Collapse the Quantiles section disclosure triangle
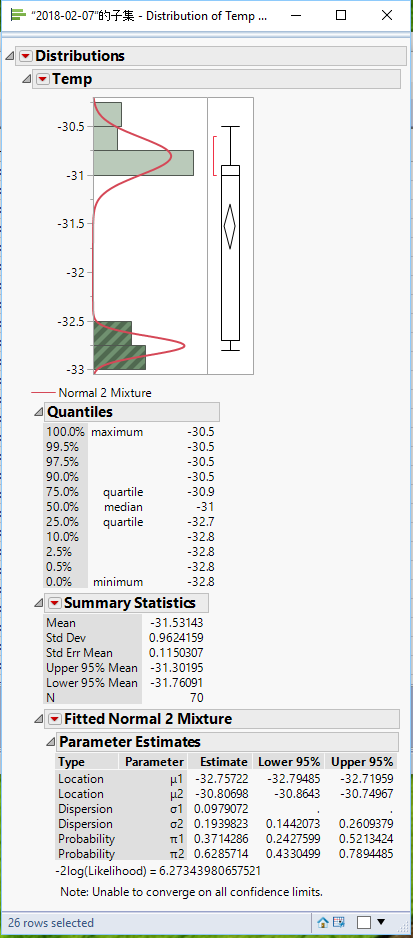413x938 pixels. coord(39,412)
